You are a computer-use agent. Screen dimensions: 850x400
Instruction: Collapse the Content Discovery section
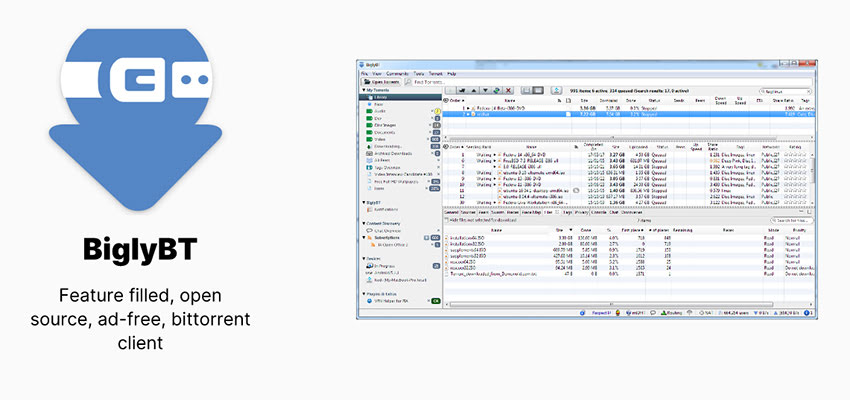click(x=364, y=223)
